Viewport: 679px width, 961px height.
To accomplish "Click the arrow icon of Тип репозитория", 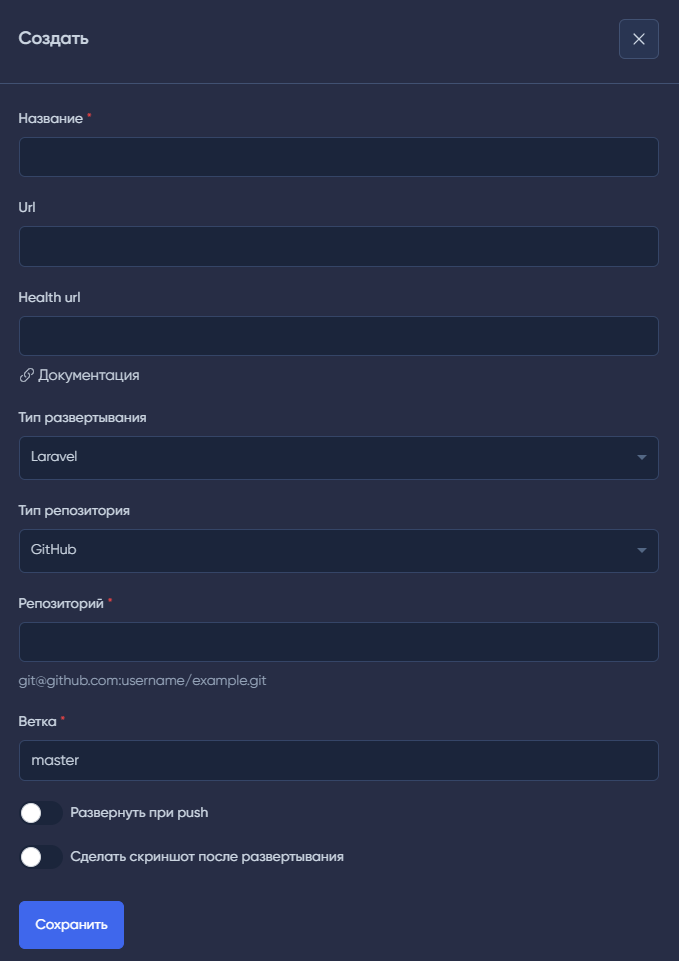I will pos(641,550).
